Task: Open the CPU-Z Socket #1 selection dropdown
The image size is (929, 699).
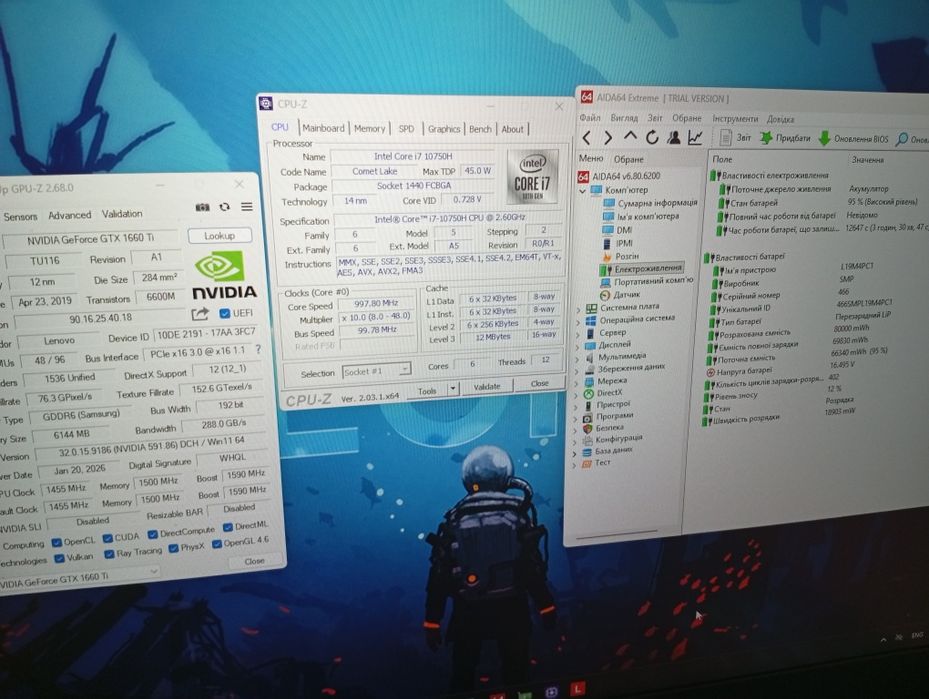Action: 405,370
